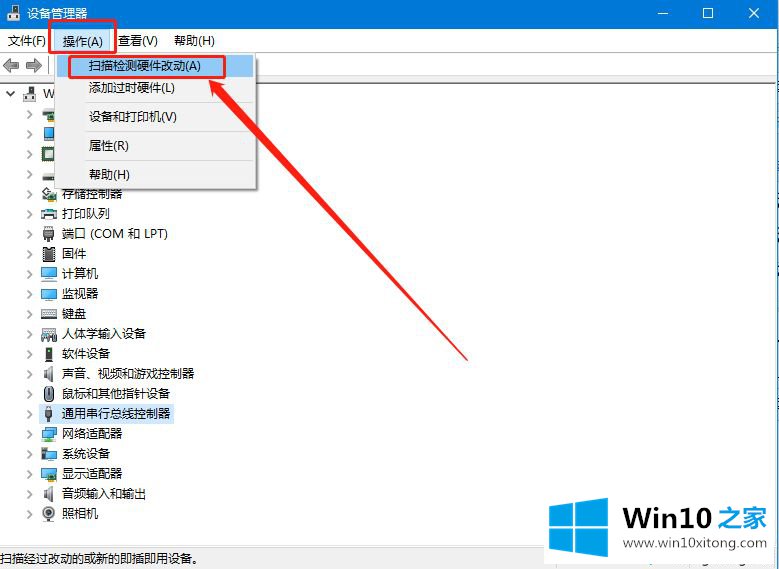Click the printer icon beside 打印队列
This screenshot has height=569, width=779.
(49, 214)
